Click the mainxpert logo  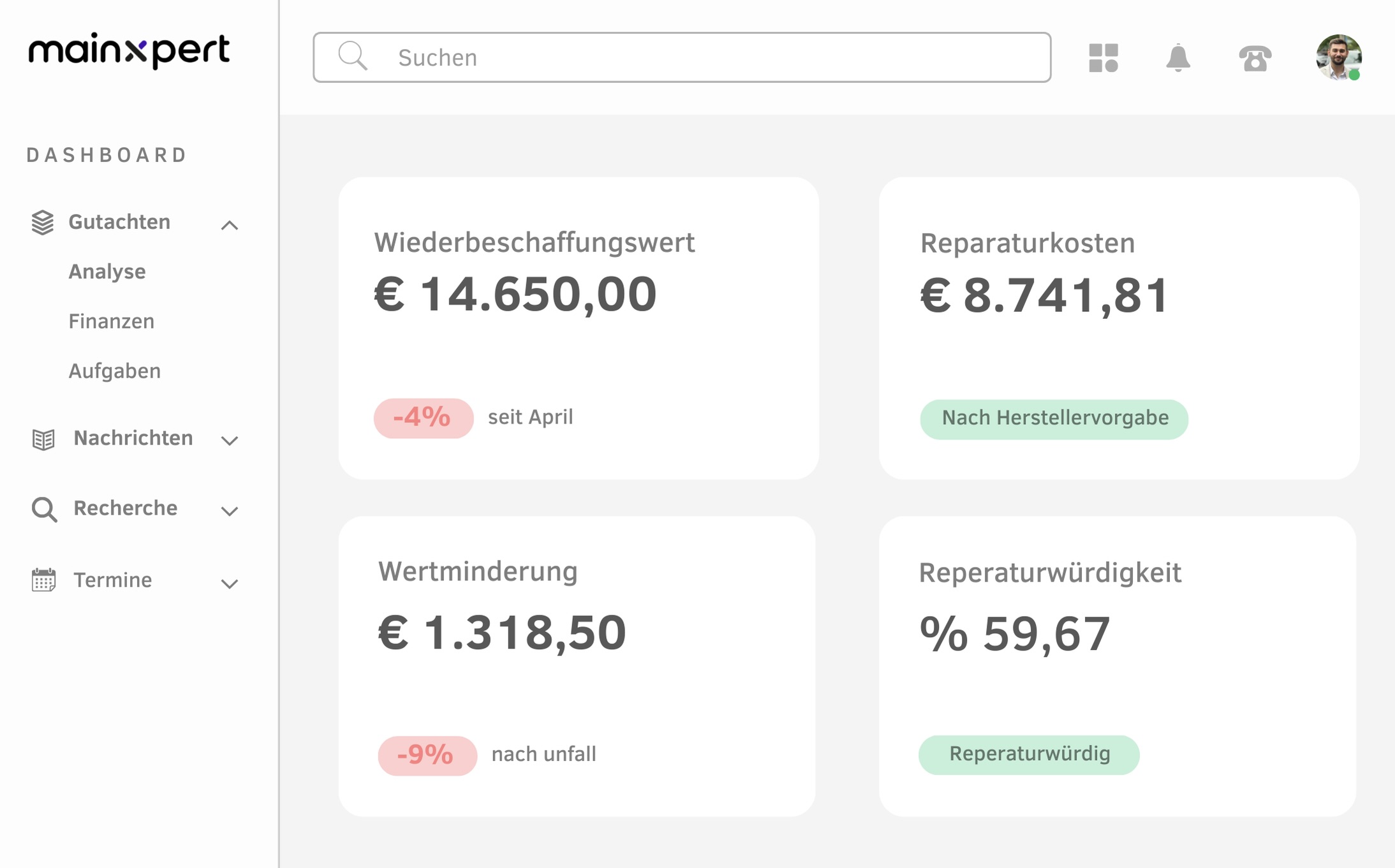128,50
